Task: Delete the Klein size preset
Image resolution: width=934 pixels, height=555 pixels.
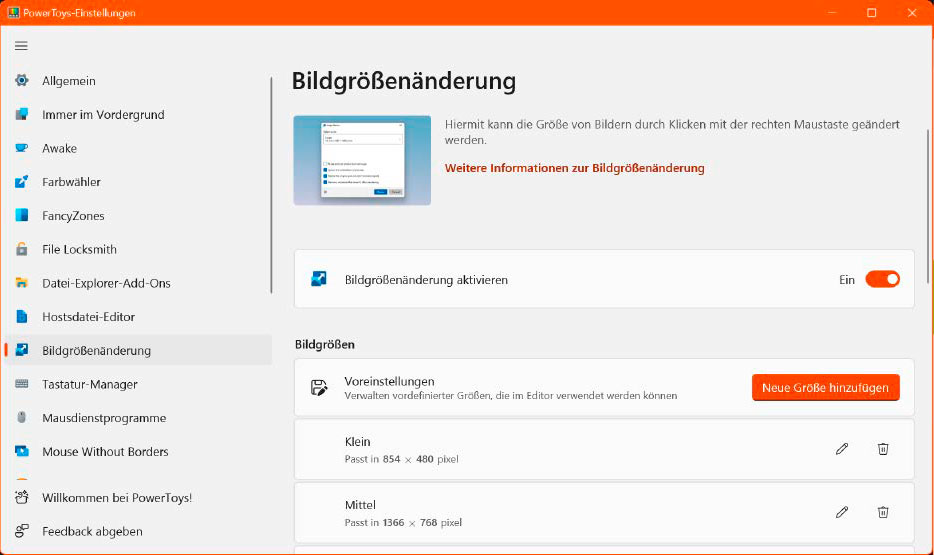Action: (883, 449)
